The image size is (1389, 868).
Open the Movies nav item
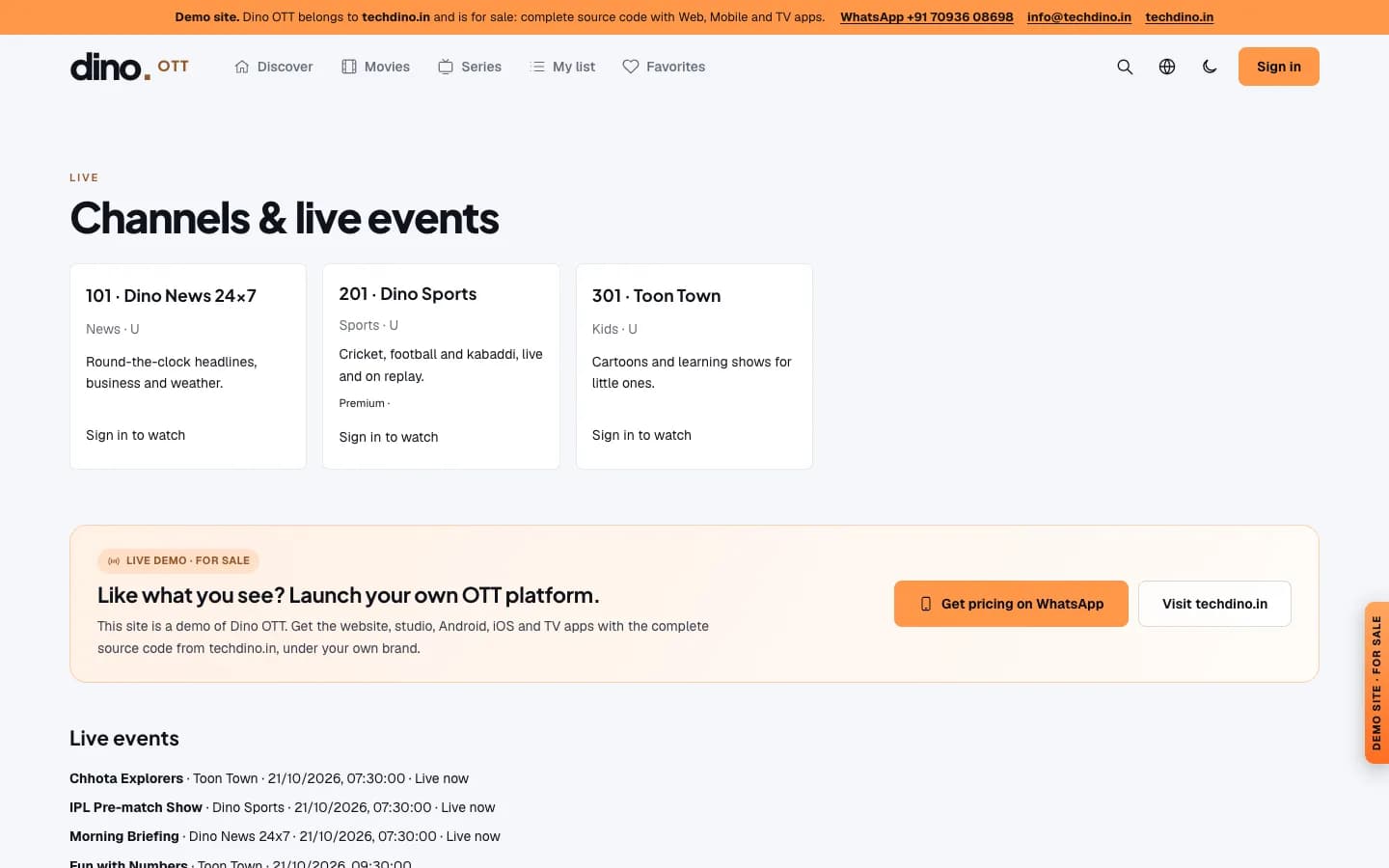376,67
